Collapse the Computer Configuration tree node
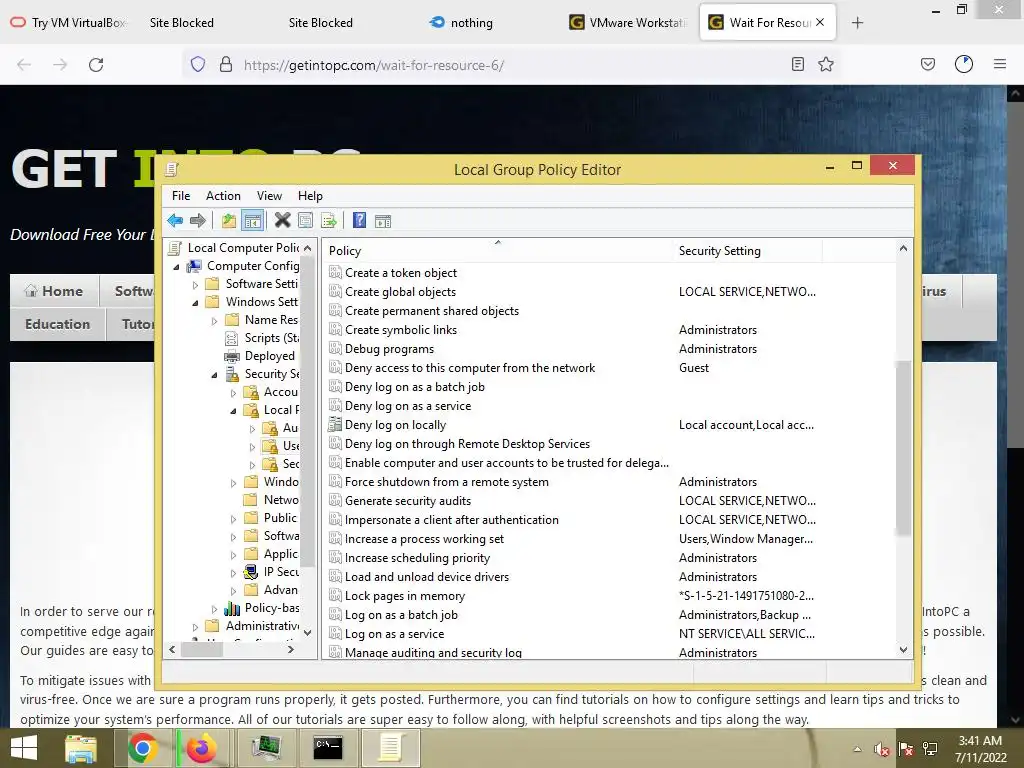Screen dimensions: 1024x768 tap(176, 267)
